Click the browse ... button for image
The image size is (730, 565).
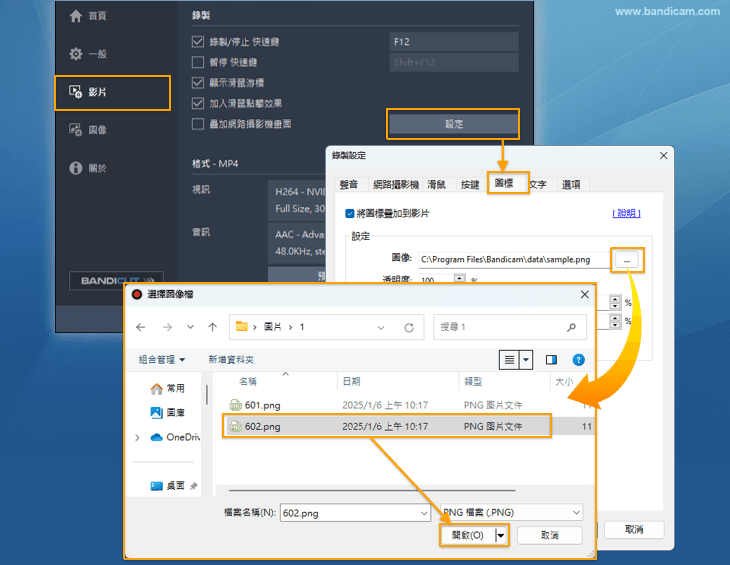click(626, 259)
